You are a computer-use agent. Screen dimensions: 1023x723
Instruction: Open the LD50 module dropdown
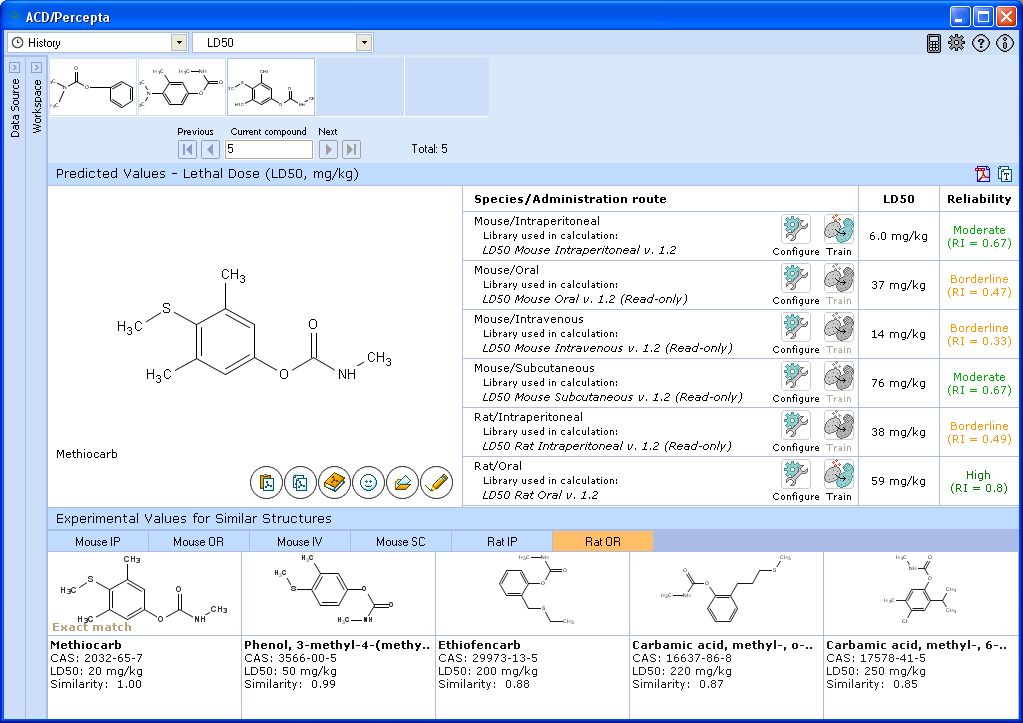(x=364, y=43)
